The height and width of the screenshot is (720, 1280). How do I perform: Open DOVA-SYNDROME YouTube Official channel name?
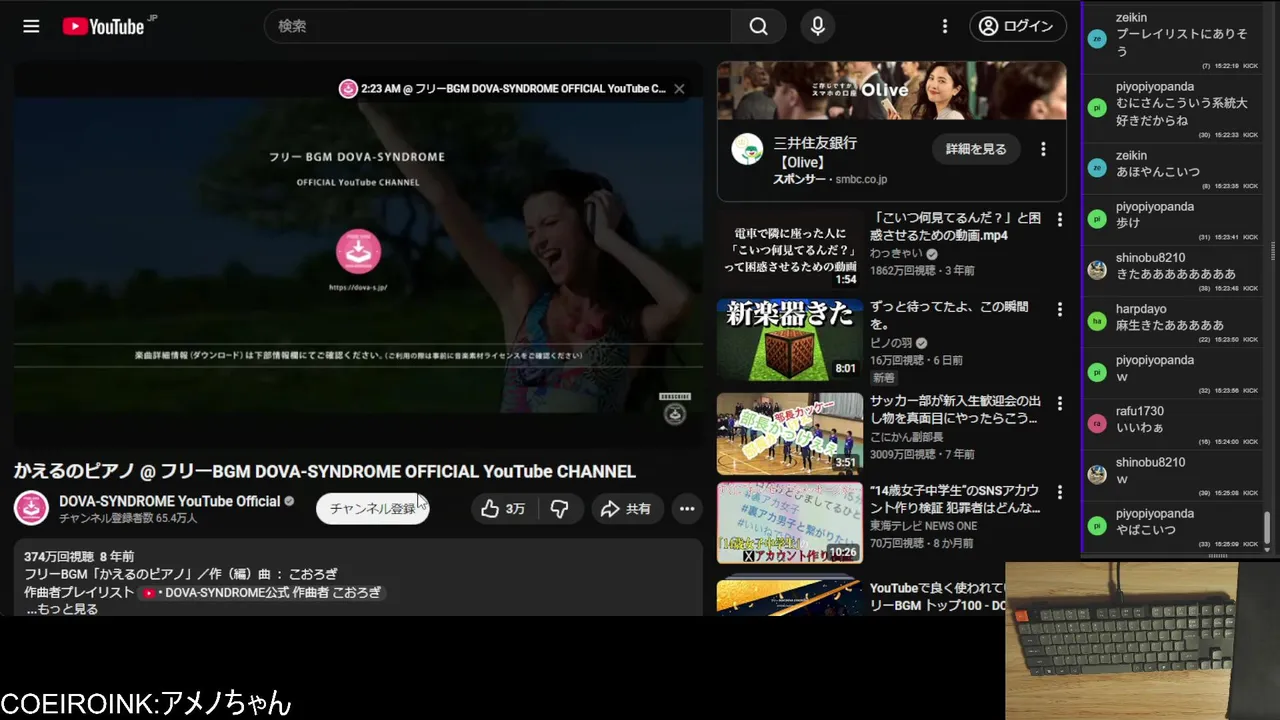click(169, 501)
